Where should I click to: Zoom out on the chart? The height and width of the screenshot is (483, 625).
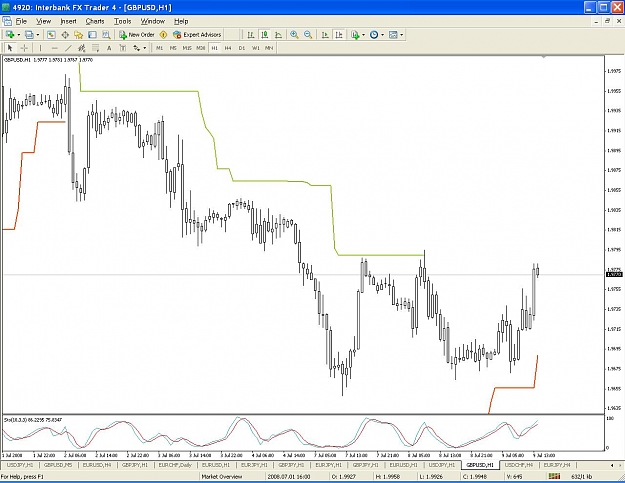308,35
